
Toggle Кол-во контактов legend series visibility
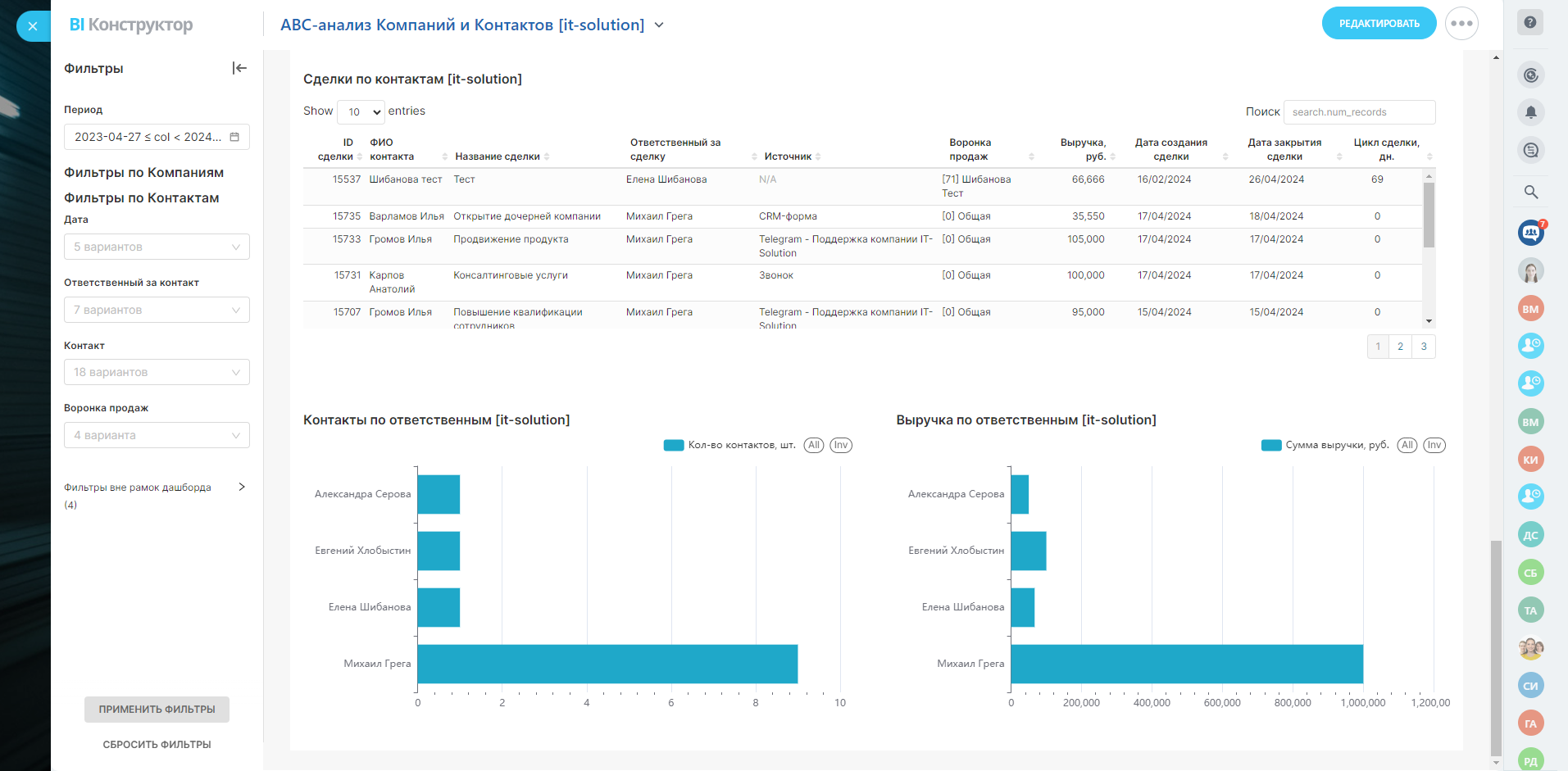[729, 445]
